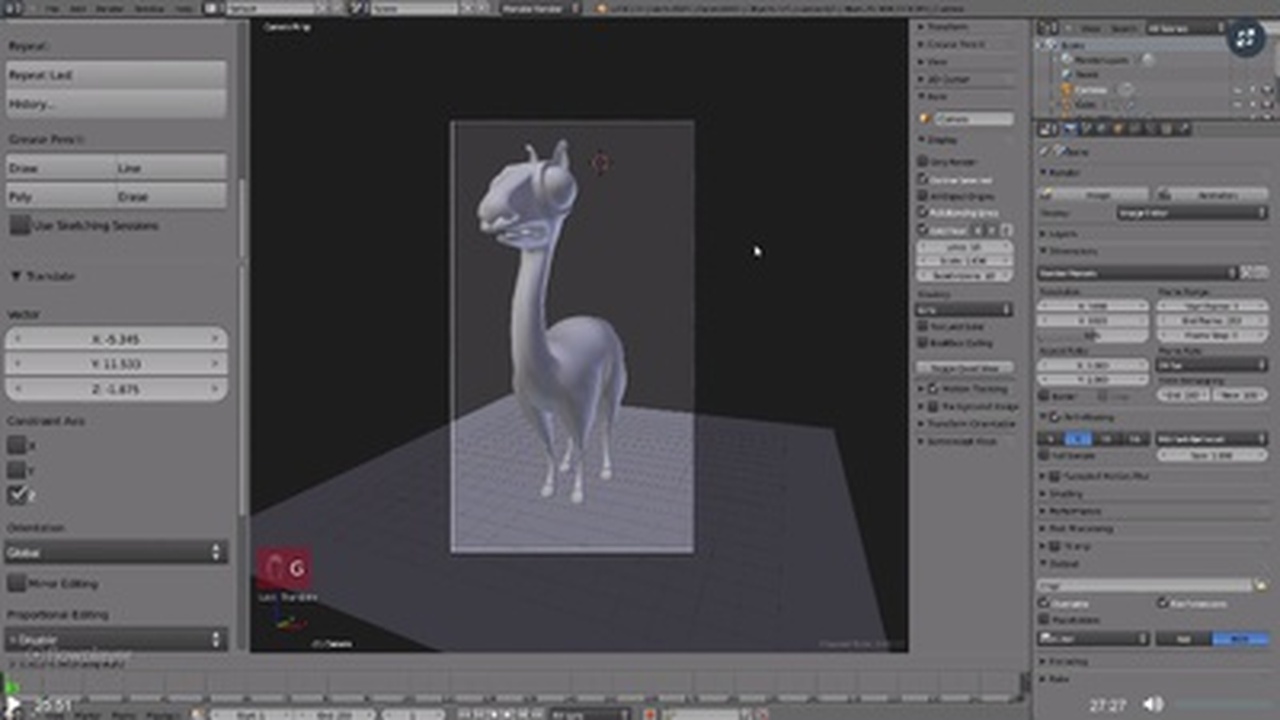This screenshot has width=1280, height=720.
Task: Click the volume speaker icon
Action: 1153,705
